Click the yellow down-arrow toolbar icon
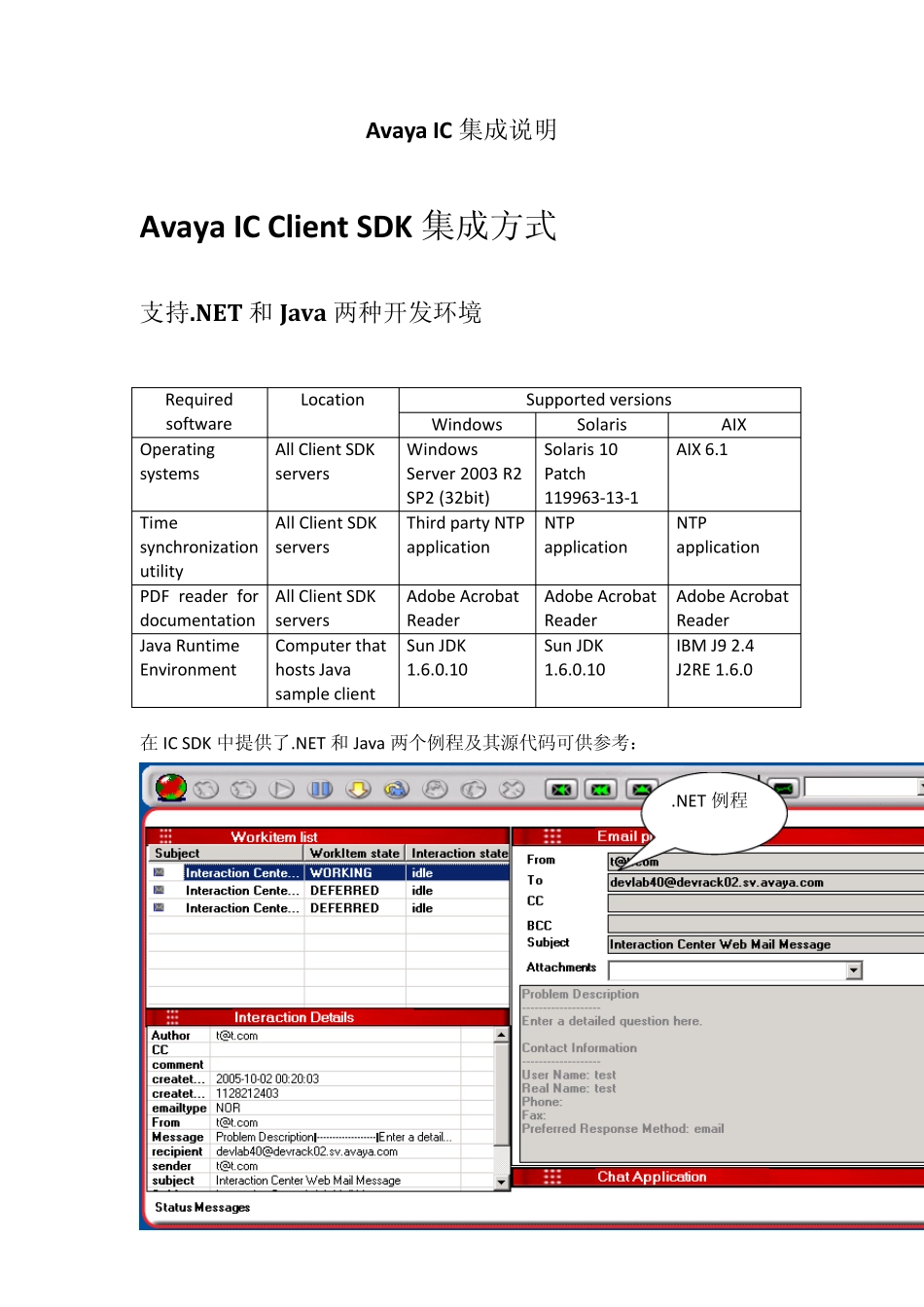The height and width of the screenshot is (1307, 924). click(x=359, y=789)
